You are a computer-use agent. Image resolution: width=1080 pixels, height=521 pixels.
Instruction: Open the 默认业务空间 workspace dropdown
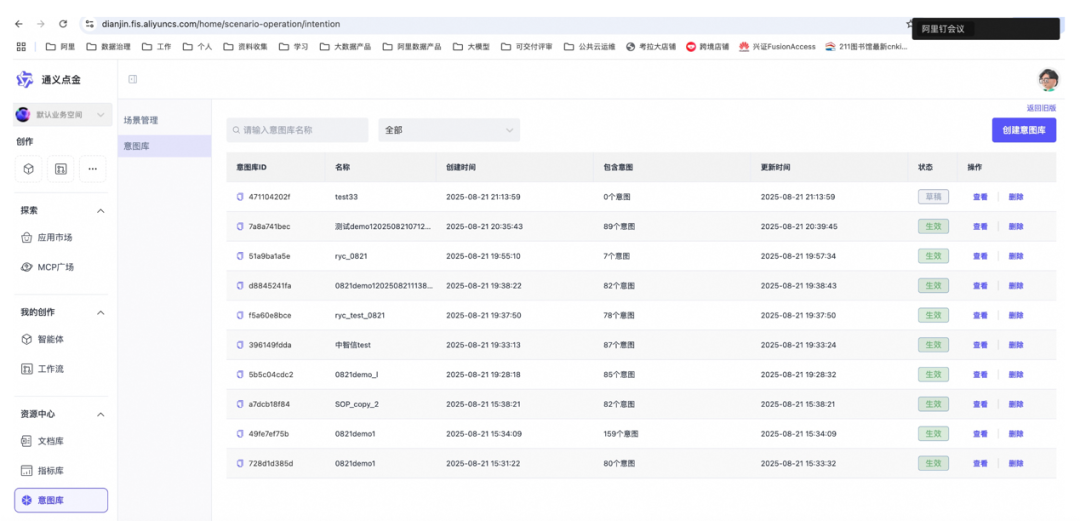coord(63,115)
